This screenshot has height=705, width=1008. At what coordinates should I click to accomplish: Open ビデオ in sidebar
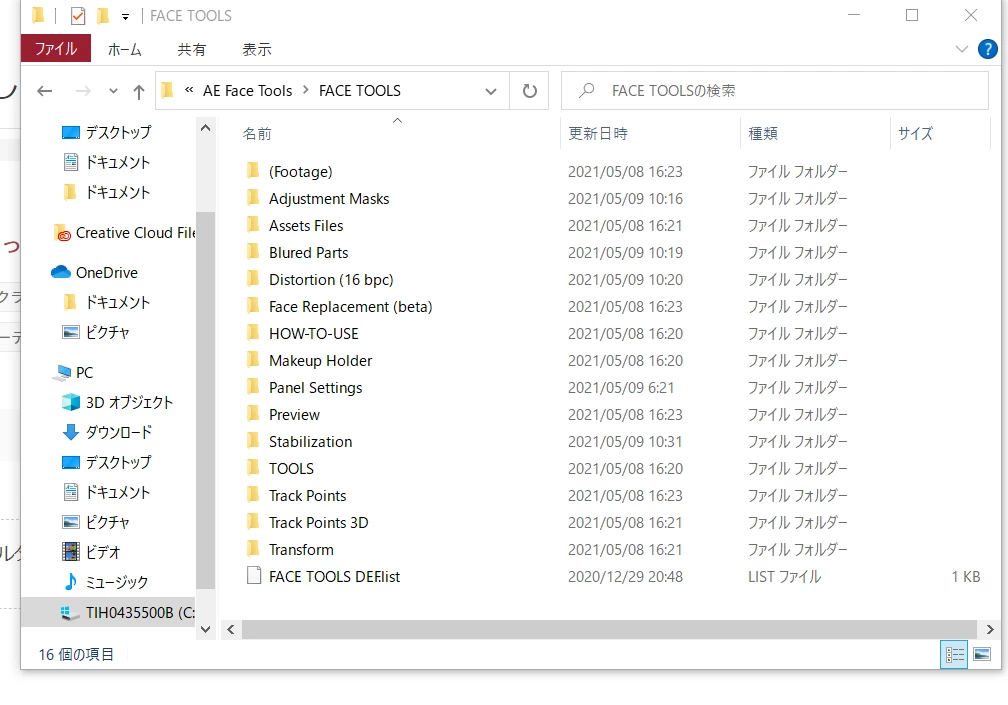point(91,552)
